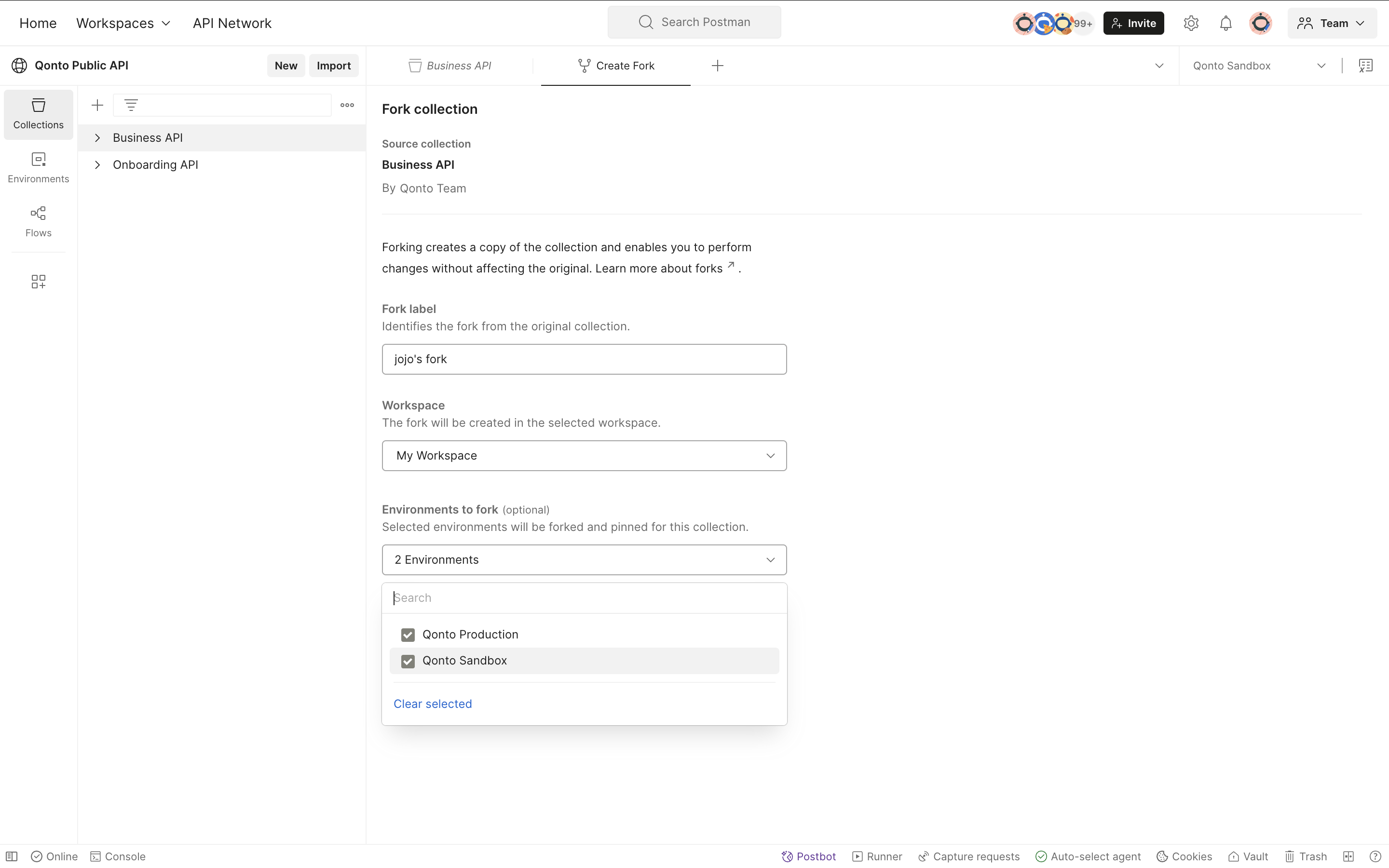The width and height of the screenshot is (1389, 868).
Task: Open Cookies manager
Action: pos(1184,856)
